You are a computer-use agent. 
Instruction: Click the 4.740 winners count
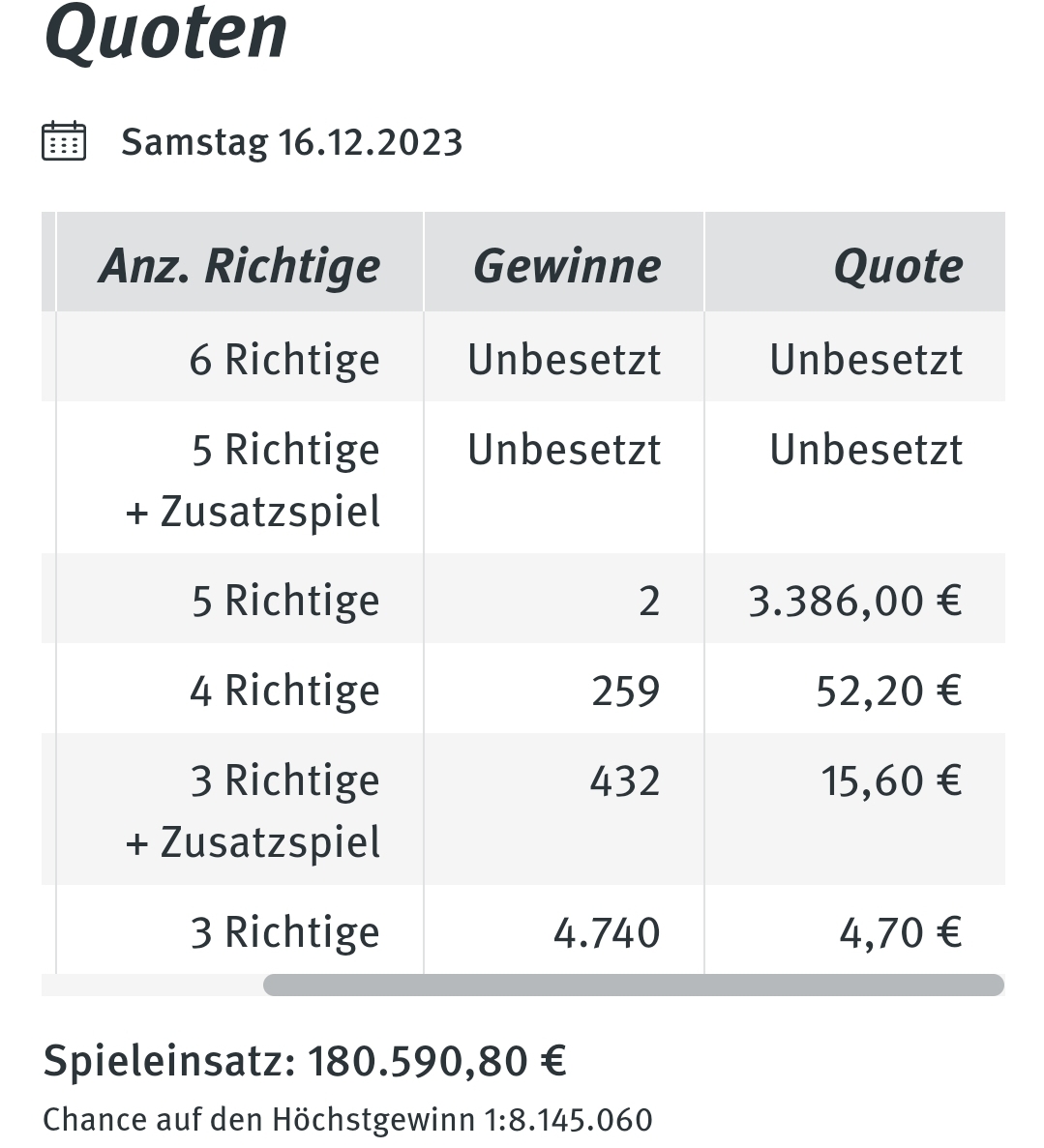(607, 933)
